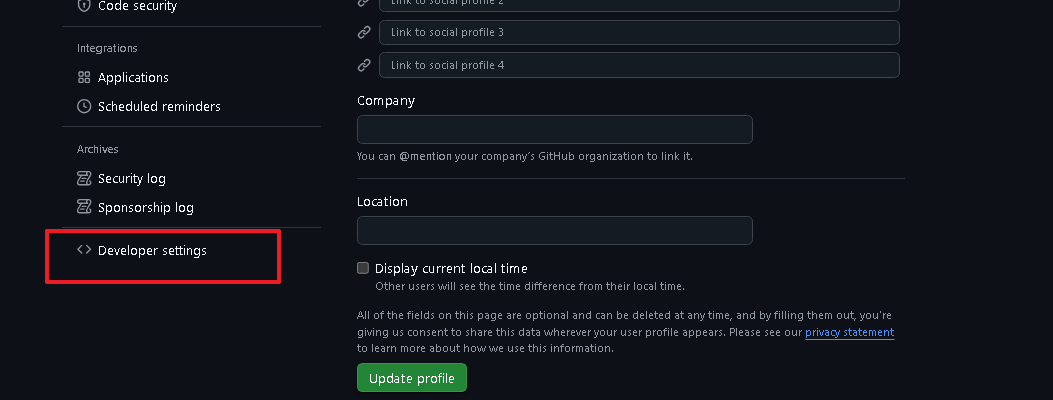This screenshot has width=1053, height=400.
Task: Click the Applications grid icon
Action: click(84, 77)
